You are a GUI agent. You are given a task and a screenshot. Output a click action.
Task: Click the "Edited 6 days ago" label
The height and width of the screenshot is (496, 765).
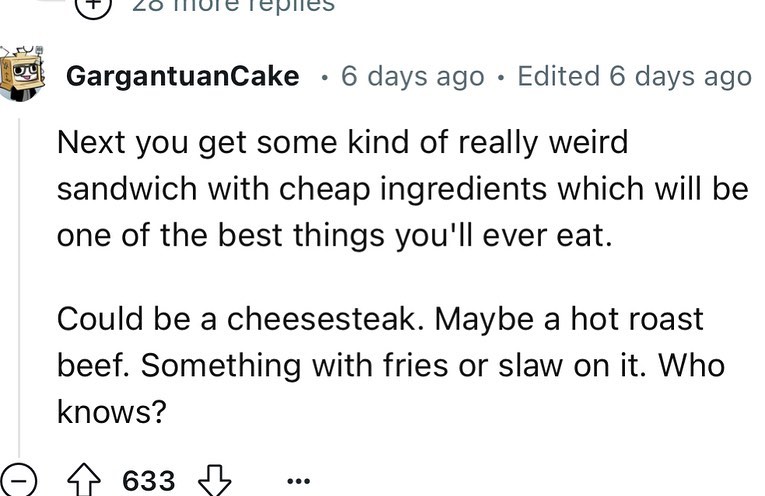634,76
